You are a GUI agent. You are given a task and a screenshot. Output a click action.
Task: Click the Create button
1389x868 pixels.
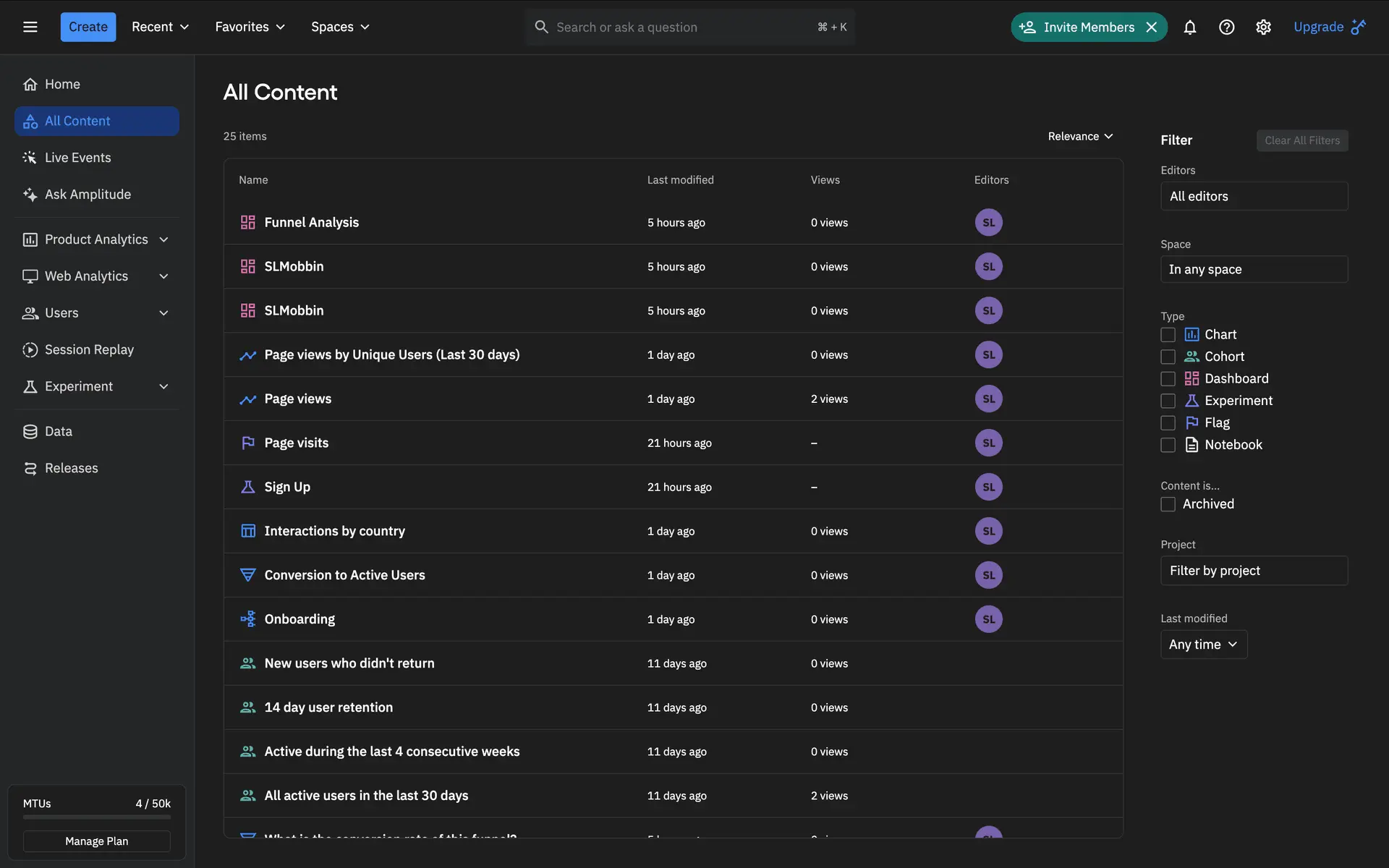(88, 27)
